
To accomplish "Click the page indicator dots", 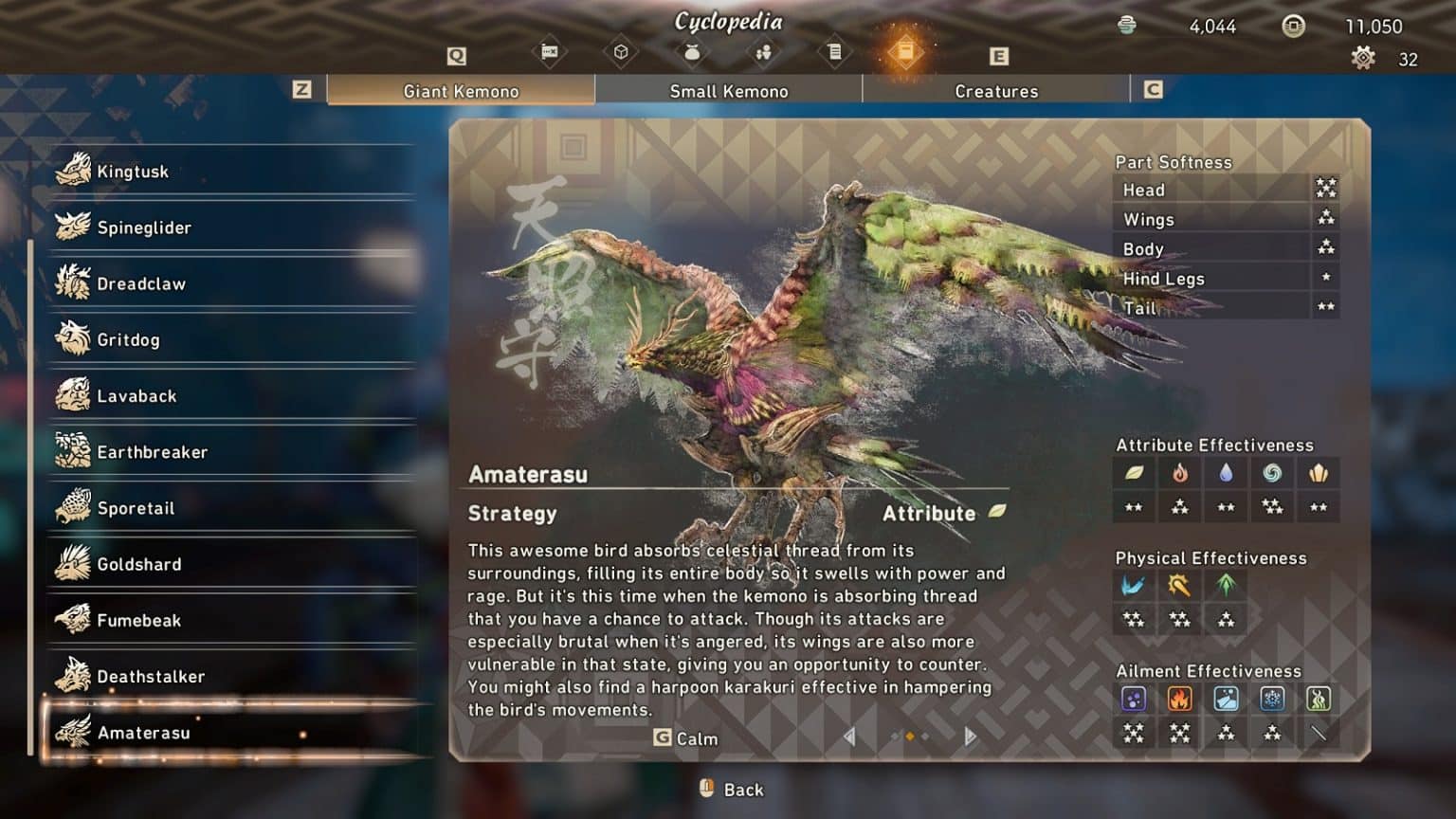I will (910, 737).
